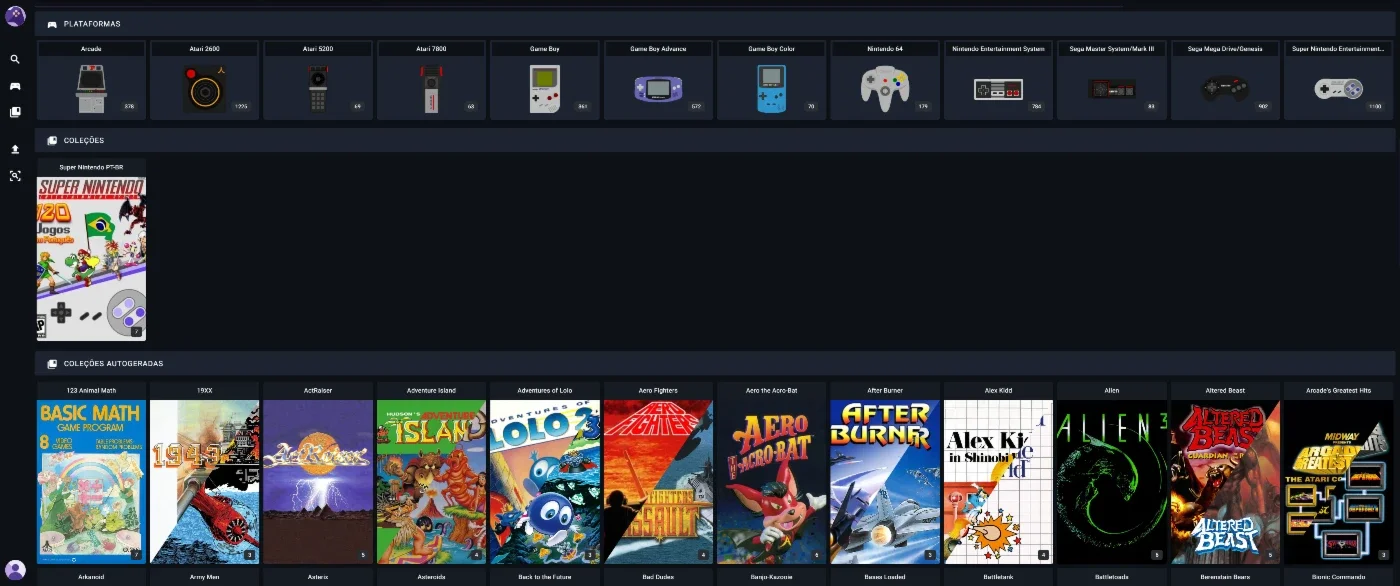Click the scan icon in sidebar
Viewport: 1400px width, 586px height.
pos(15,176)
